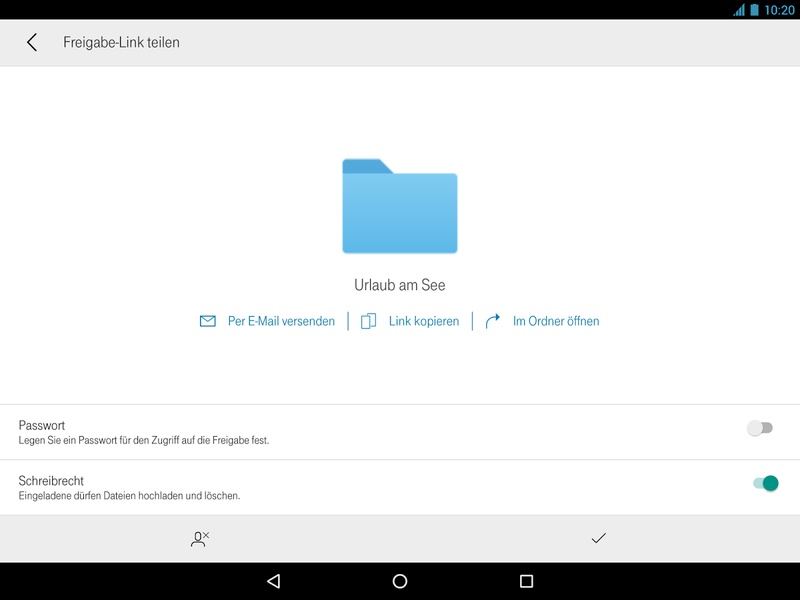Click the signal strength icon
Viewport: 800px width, 600px height.
tap(739, 10)
